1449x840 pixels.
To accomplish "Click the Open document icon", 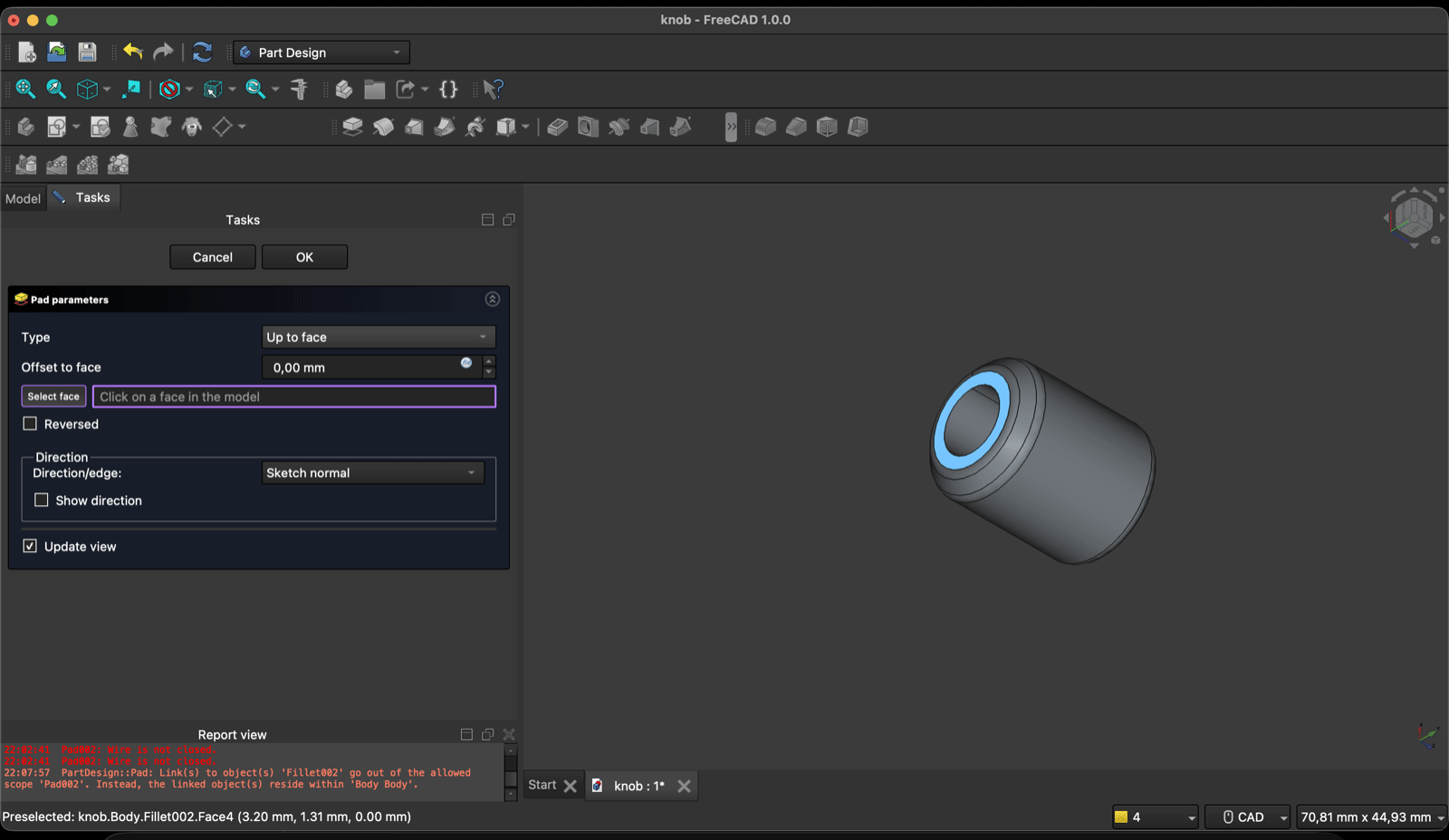I will tap(57, 52).
